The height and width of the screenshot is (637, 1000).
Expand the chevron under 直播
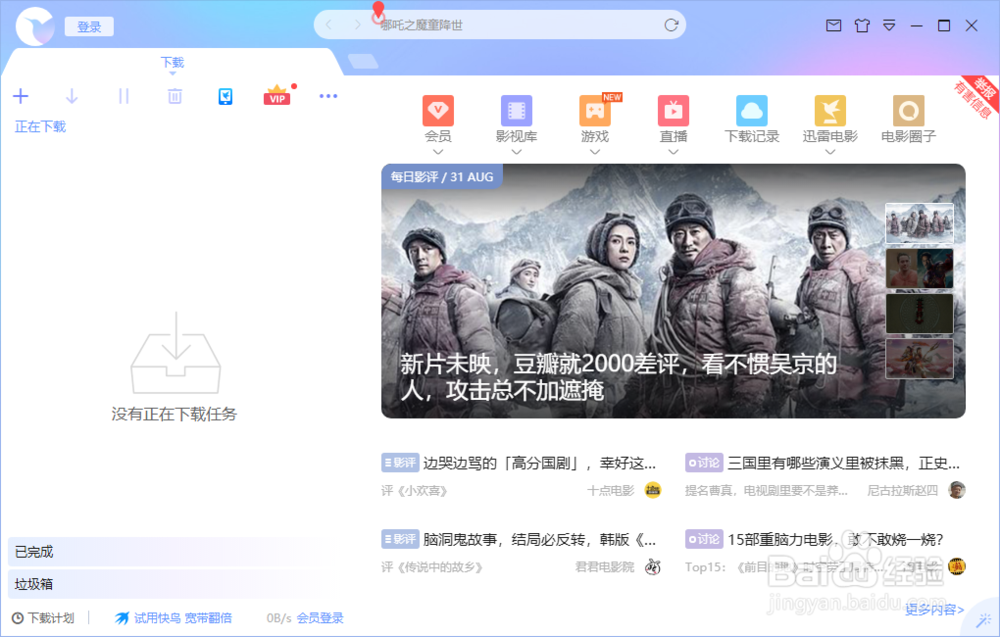coord(673,152)
